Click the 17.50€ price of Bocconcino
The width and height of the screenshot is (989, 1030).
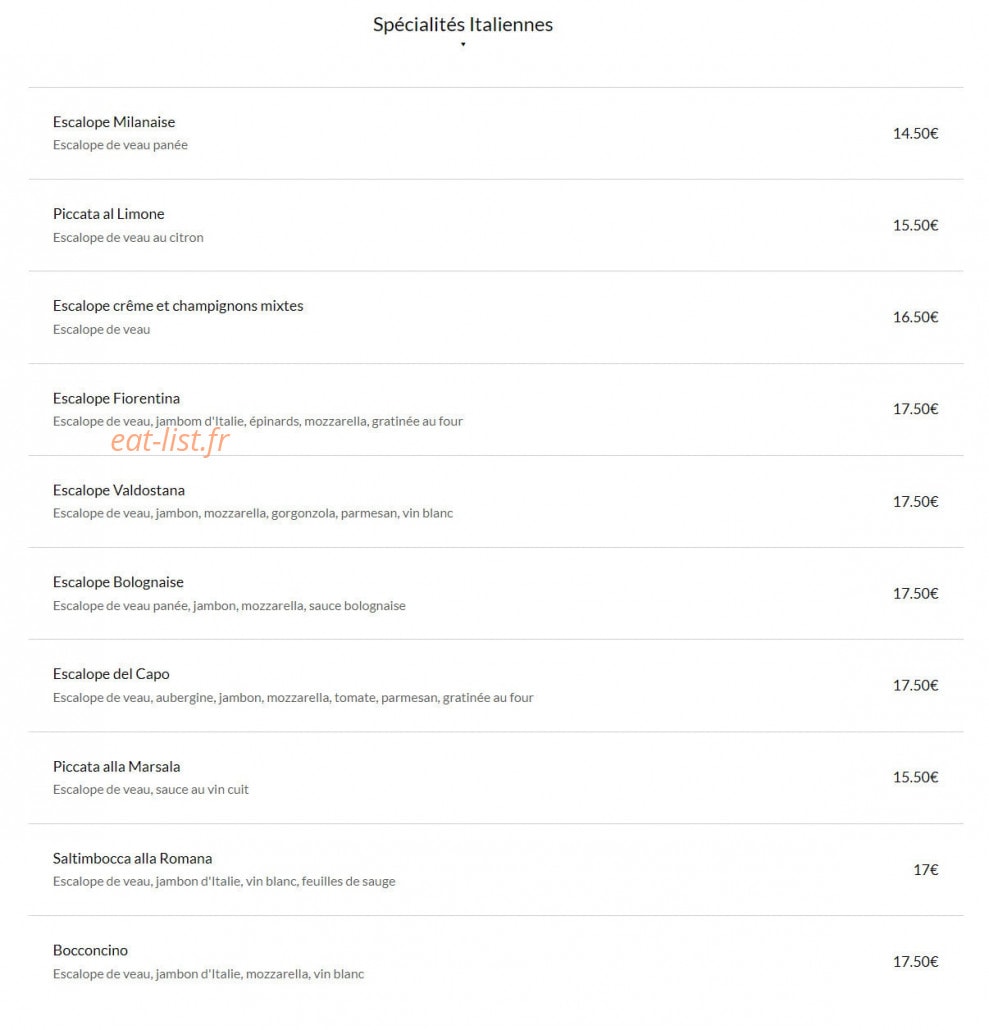pyautogui.click(x=915, y=962)
